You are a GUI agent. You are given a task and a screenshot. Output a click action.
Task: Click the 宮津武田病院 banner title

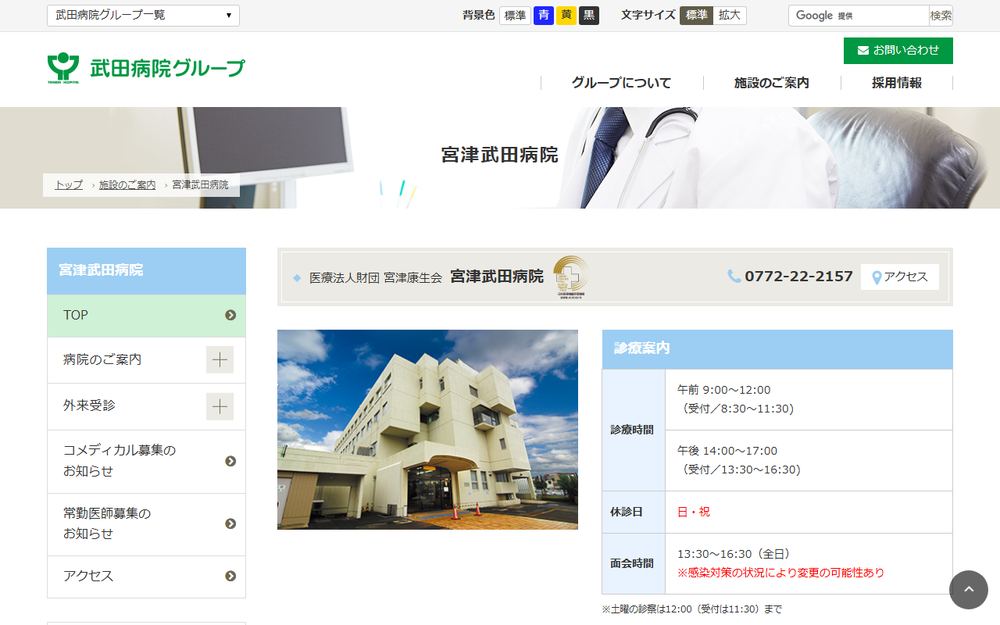pyautogui.click(x=499, y=155)
